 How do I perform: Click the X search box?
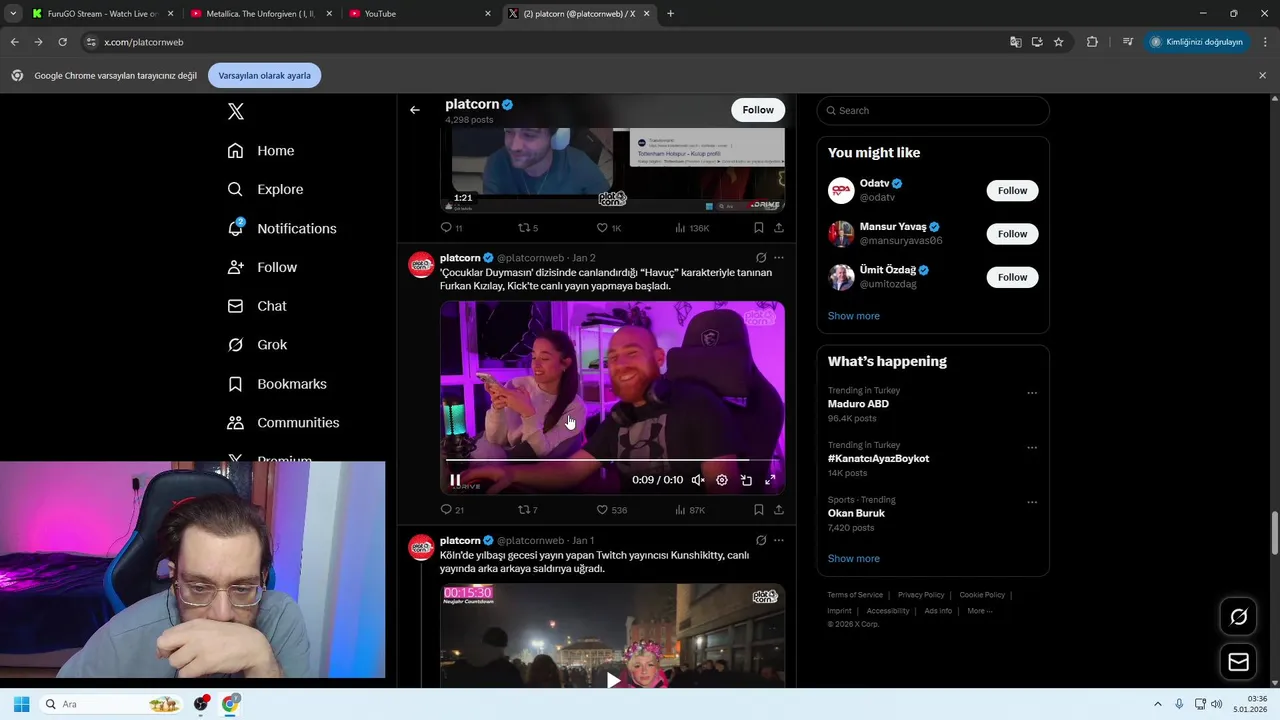(x=933, y=110)
